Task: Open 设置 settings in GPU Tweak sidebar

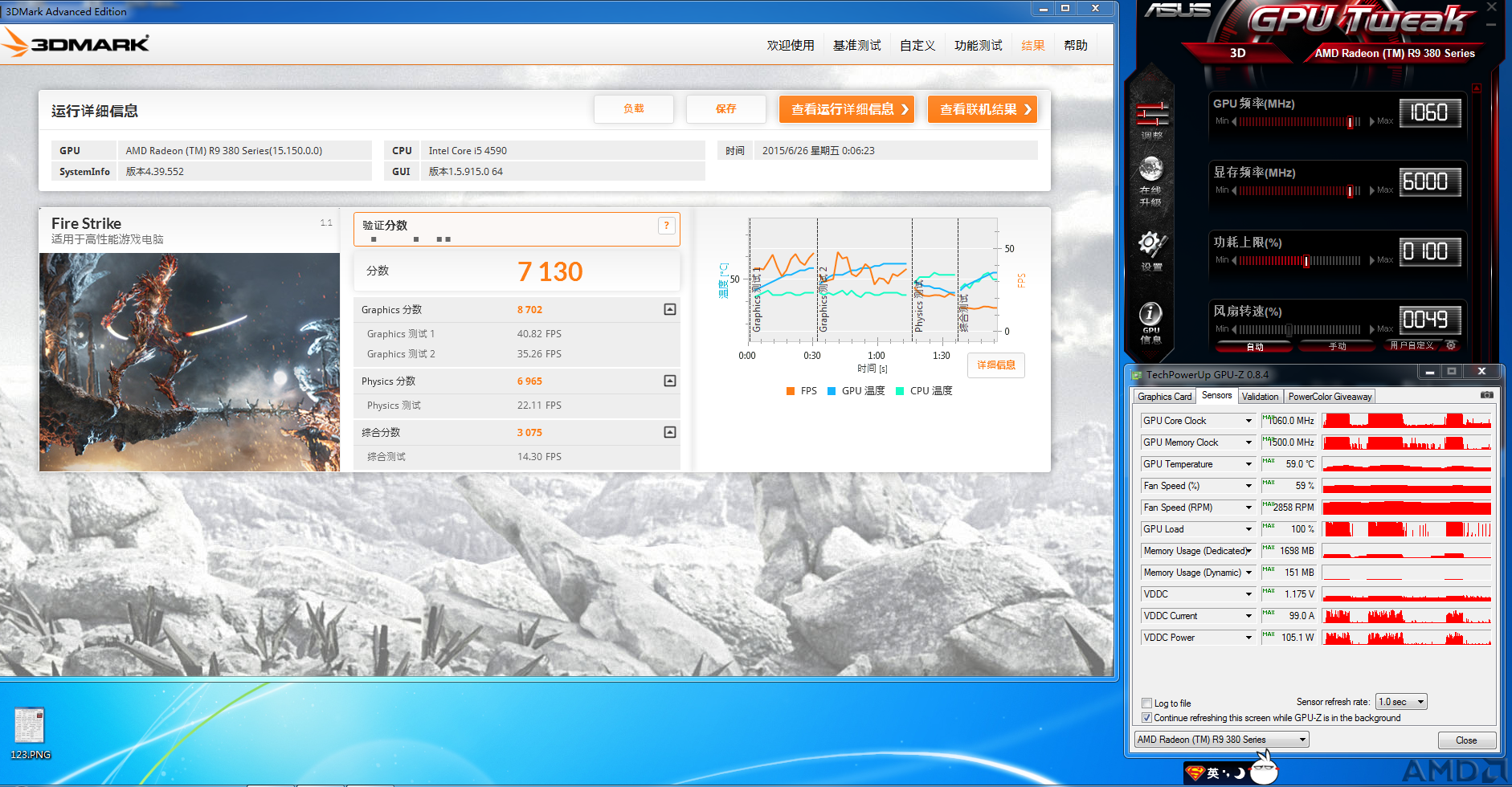Action: [1151, 250]
